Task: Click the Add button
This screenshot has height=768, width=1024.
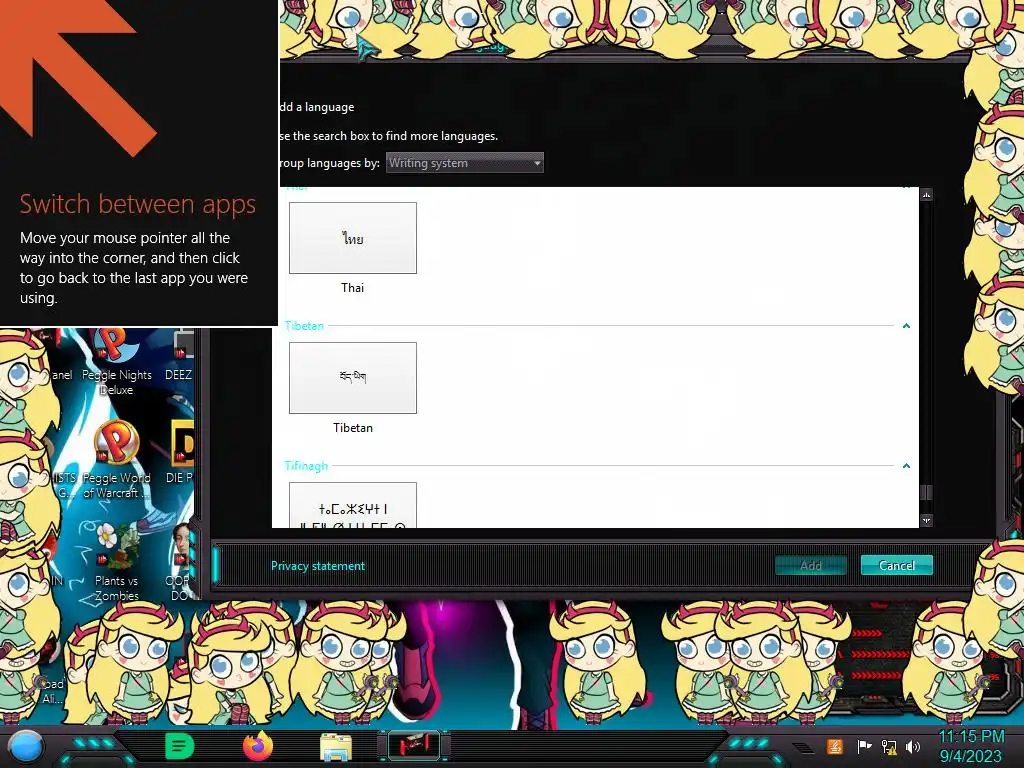Action: pyautogui.click(x=810, y=566)
